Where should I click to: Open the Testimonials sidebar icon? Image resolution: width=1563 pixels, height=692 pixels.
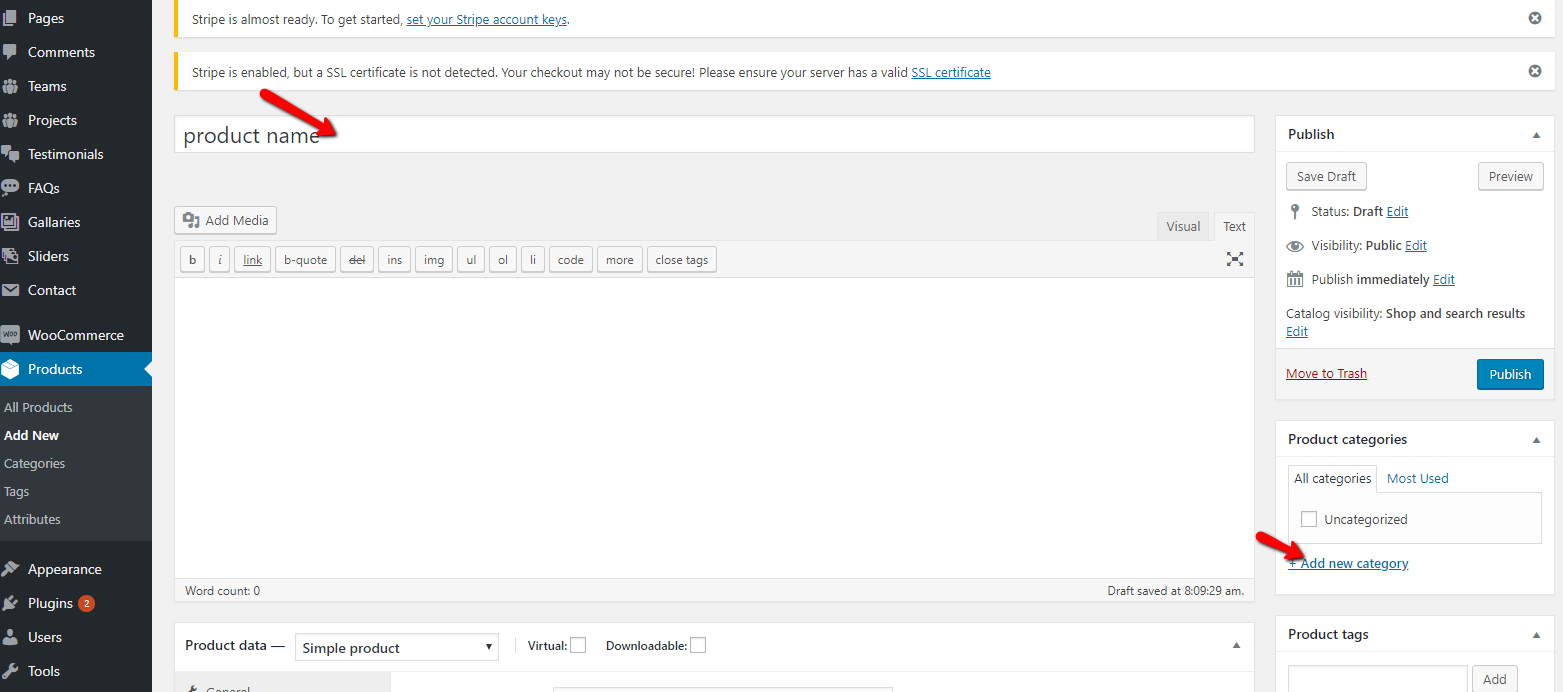[x=11, y=154]
